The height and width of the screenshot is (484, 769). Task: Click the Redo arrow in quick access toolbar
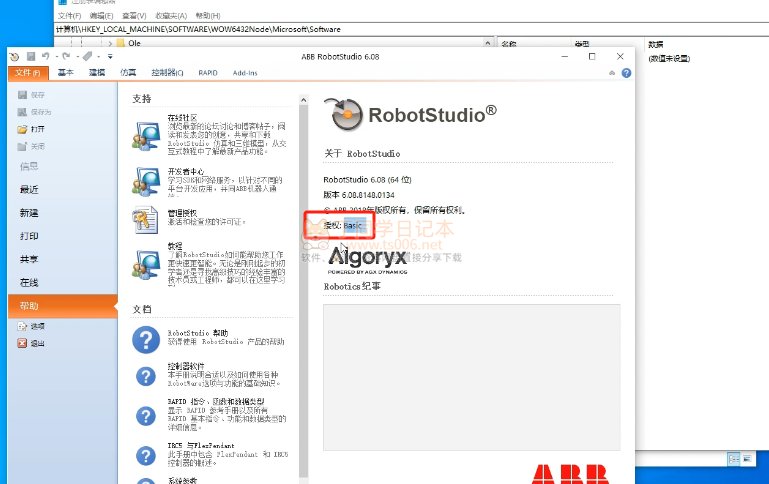coord(67,56)
